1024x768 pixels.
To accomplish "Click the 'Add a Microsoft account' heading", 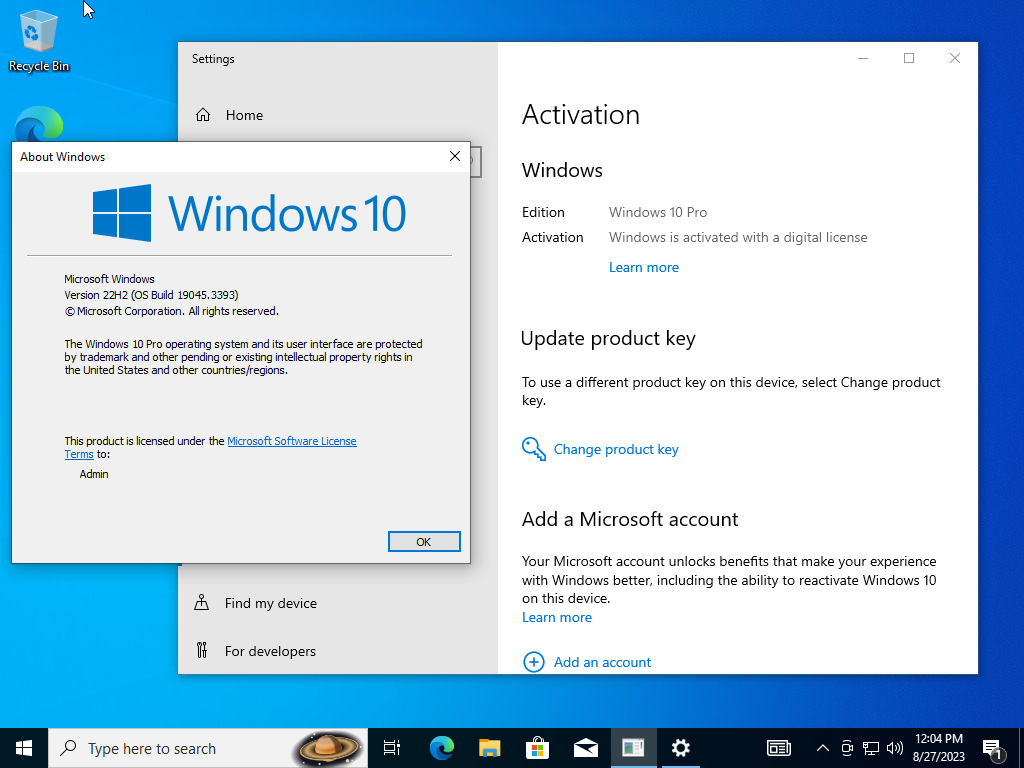I will (x=630, y=519).
